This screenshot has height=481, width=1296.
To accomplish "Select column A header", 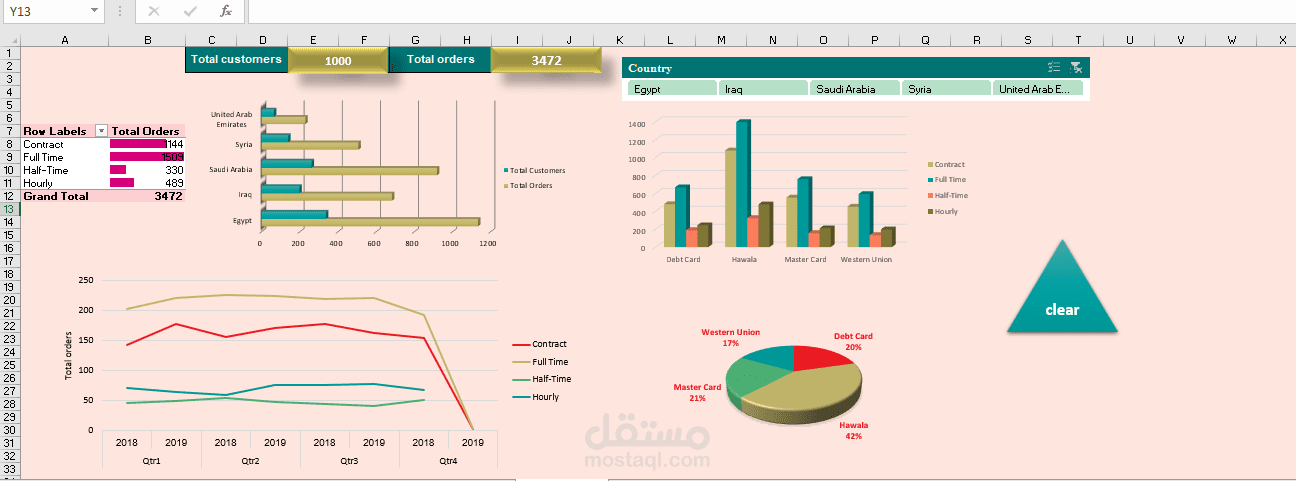I will [x=65, y=40].
